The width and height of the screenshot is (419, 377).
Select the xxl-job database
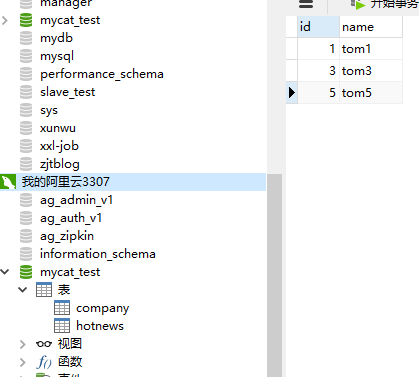pyautogui.click(x=59, y=146)
